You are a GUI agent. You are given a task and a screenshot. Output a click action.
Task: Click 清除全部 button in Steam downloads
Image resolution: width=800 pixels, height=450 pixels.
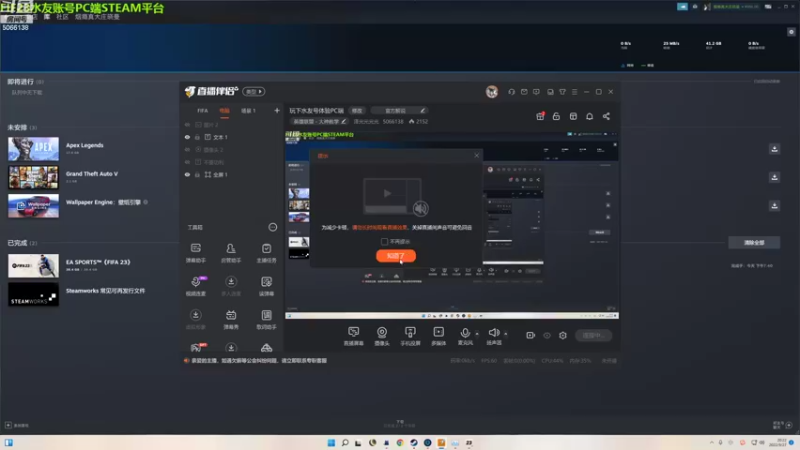[x=754, y=242]
